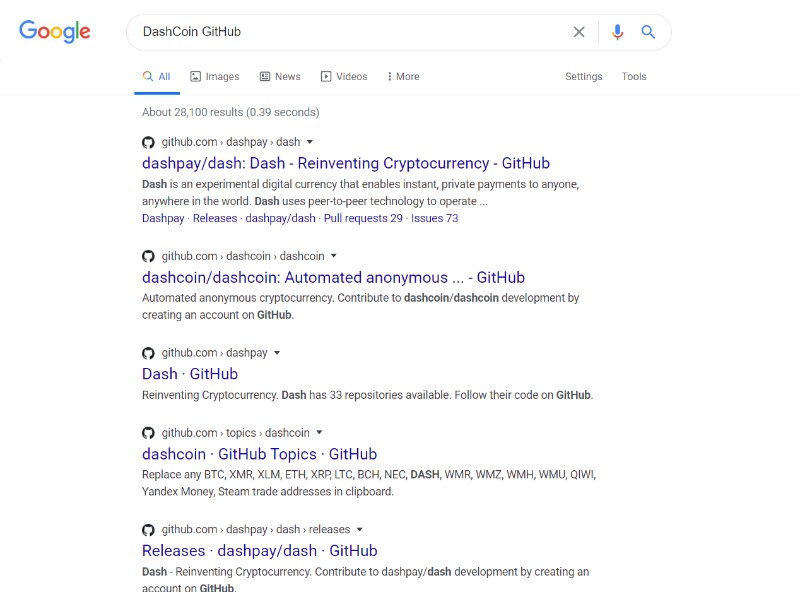
Task: Click GitHub favicon beside github.com › dashpay
Action: point(148,353)
